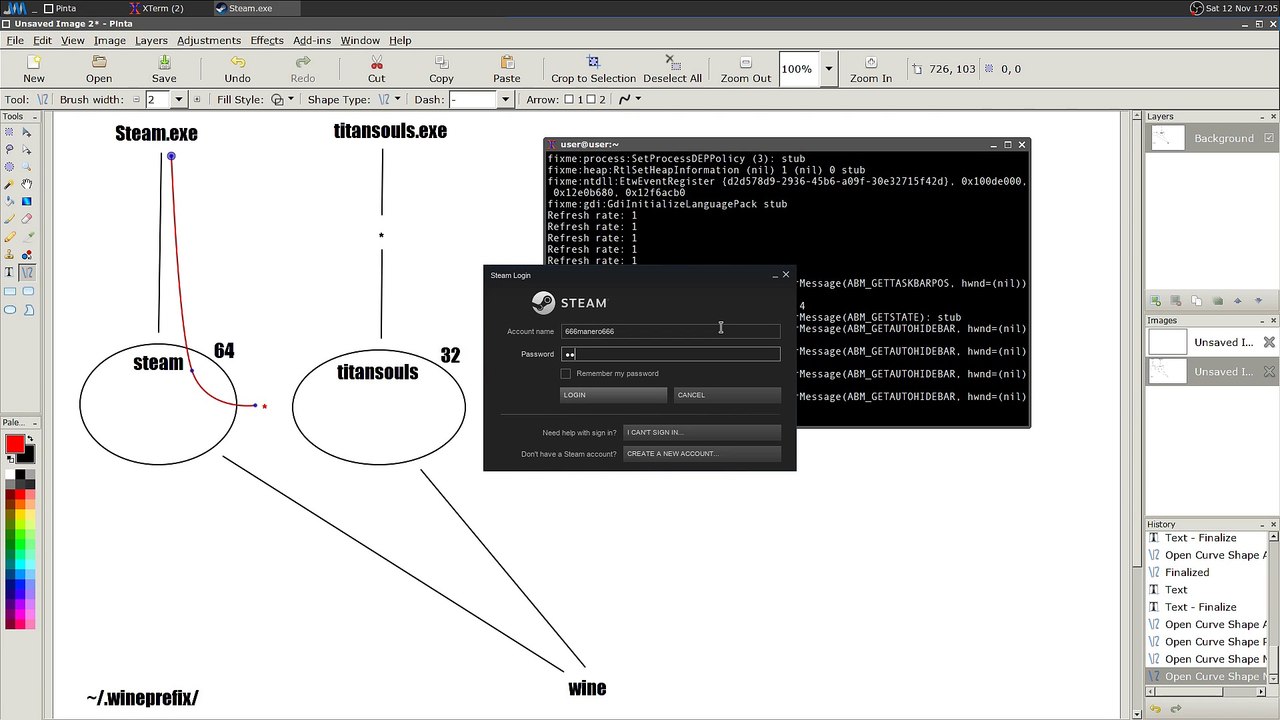Click the Paste toolbar icon
This screenshot has width=1280, height=720.
click(x=507, y=69)
